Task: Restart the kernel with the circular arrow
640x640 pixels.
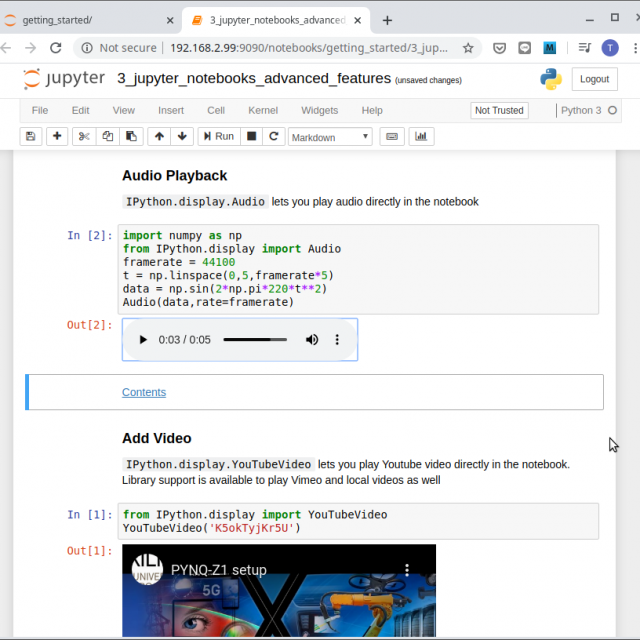Action: coord(274,136)
